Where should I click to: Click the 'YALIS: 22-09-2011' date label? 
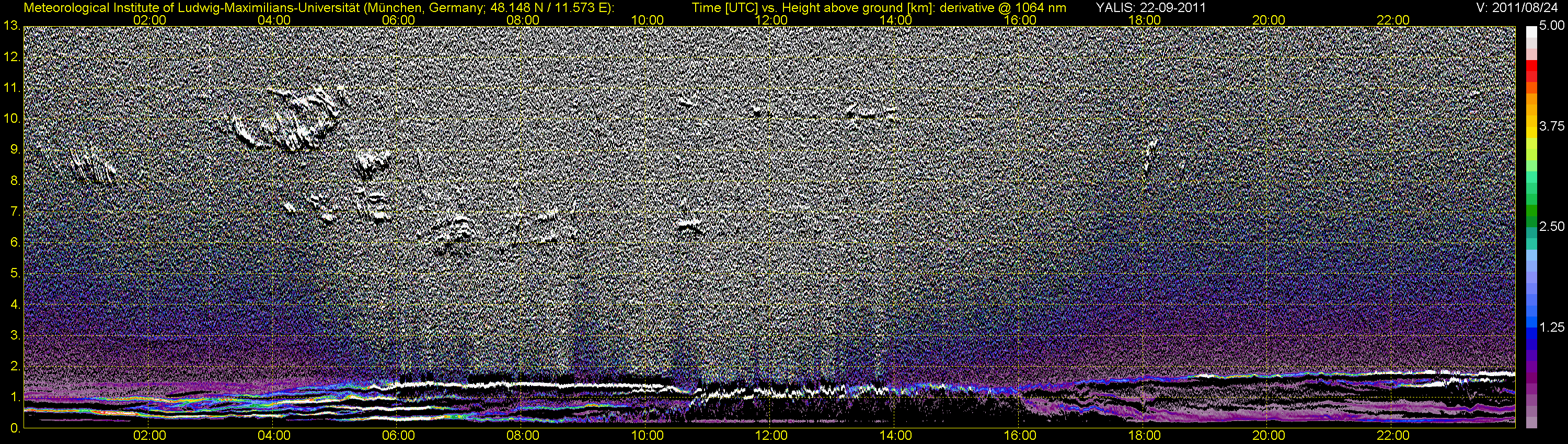coord(1150,8)
